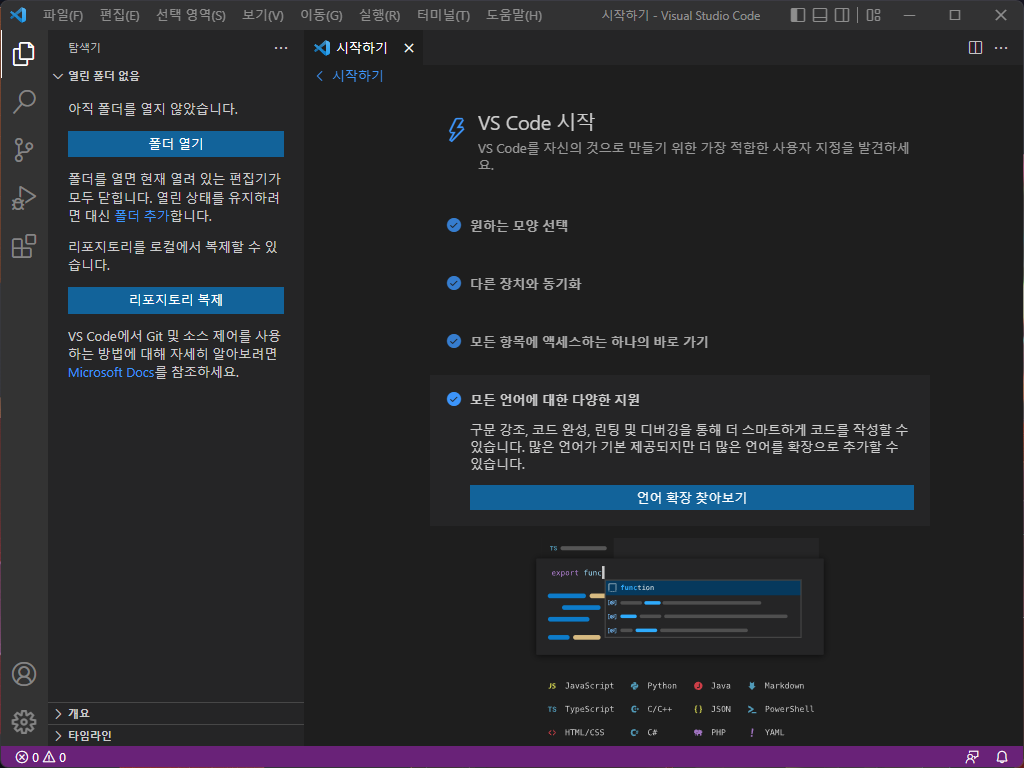The width and height of the screenshot is (1024, 768).
Task: Open the 실행(R) menu
Action: click(379, 15)
